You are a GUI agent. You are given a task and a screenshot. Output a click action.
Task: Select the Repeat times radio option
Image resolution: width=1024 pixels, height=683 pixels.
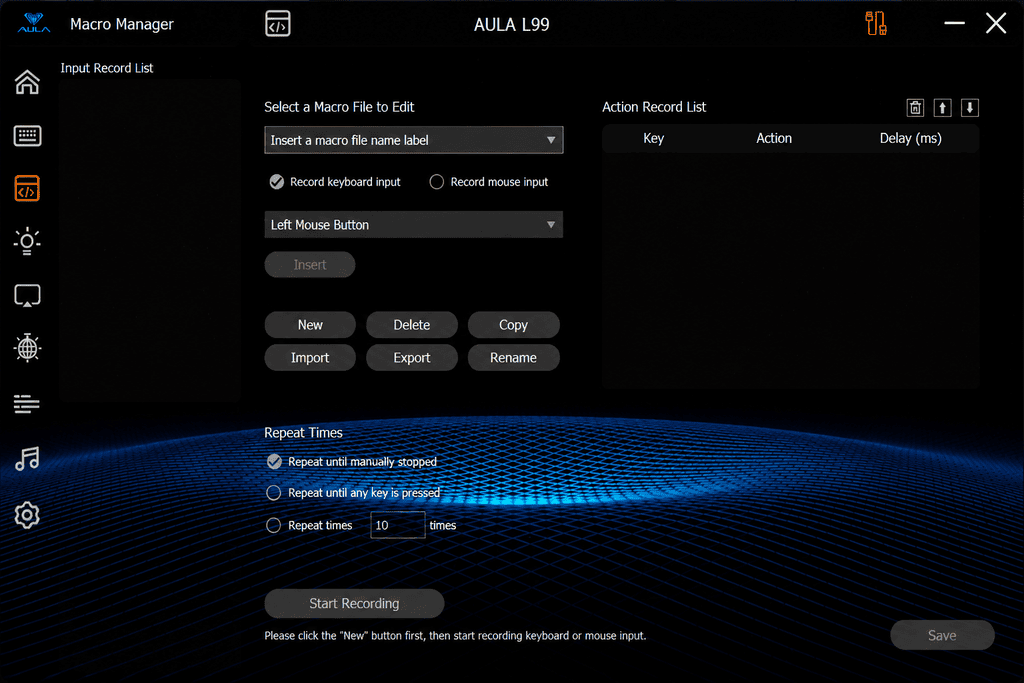pos(274,525)
